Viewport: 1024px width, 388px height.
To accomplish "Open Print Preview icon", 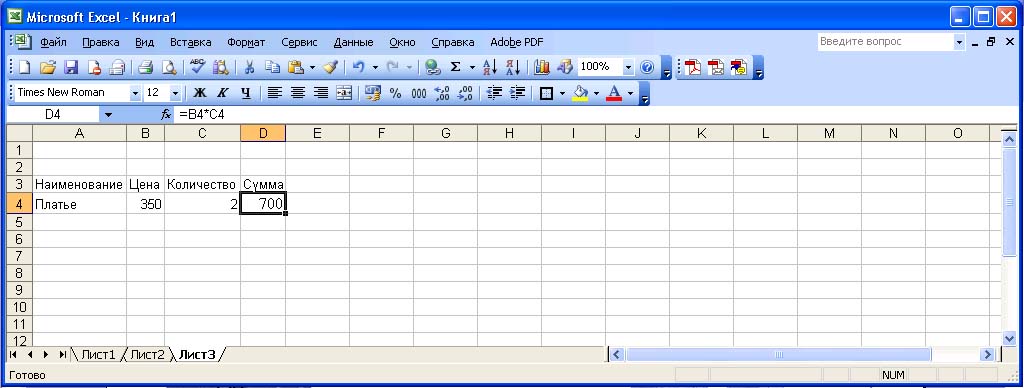I will 168,67.
